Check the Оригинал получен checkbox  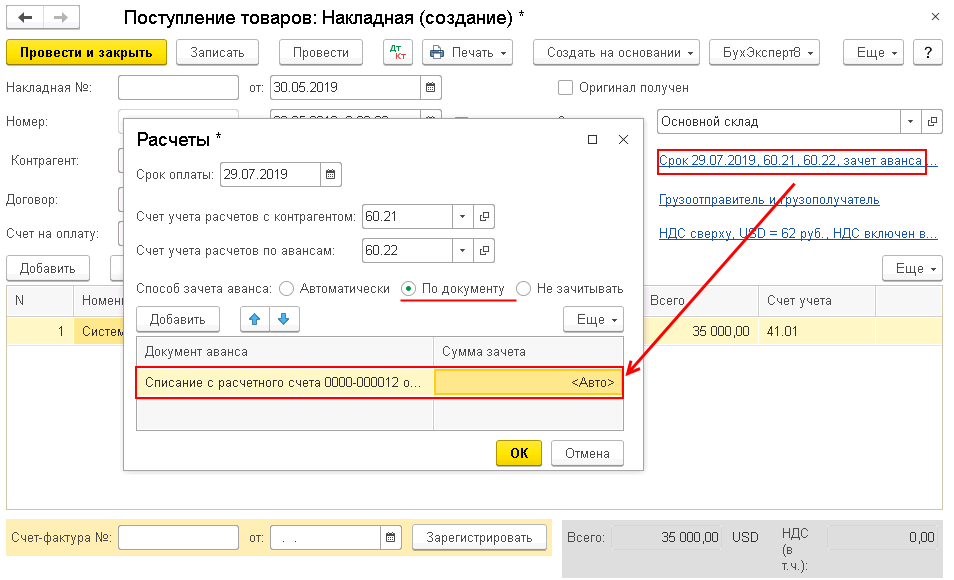(x=565, y=88)
